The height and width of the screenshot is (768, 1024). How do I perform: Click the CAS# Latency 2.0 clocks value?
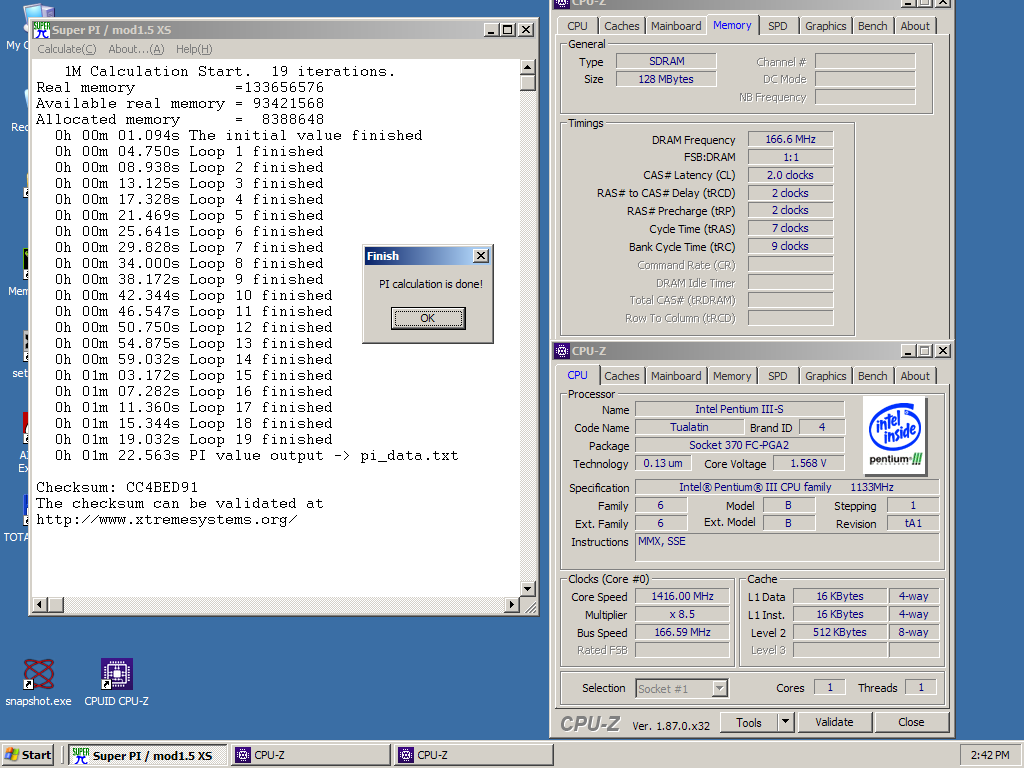point(790,175)
